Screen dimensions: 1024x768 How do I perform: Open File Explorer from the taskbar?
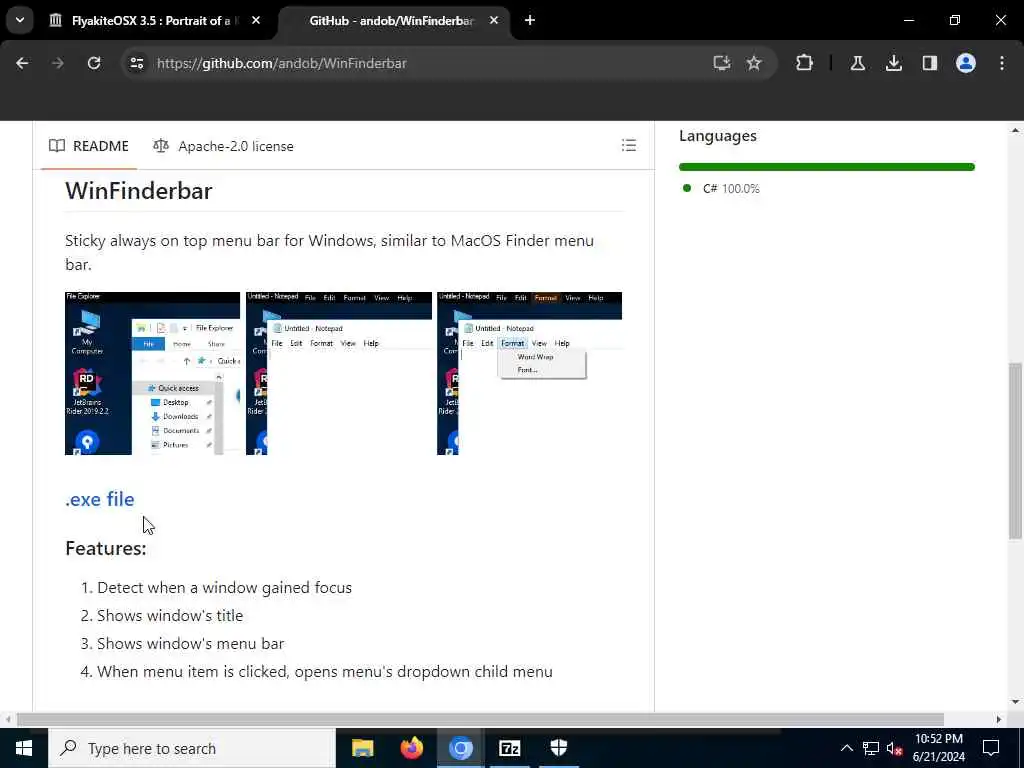[x=362, y=748]
